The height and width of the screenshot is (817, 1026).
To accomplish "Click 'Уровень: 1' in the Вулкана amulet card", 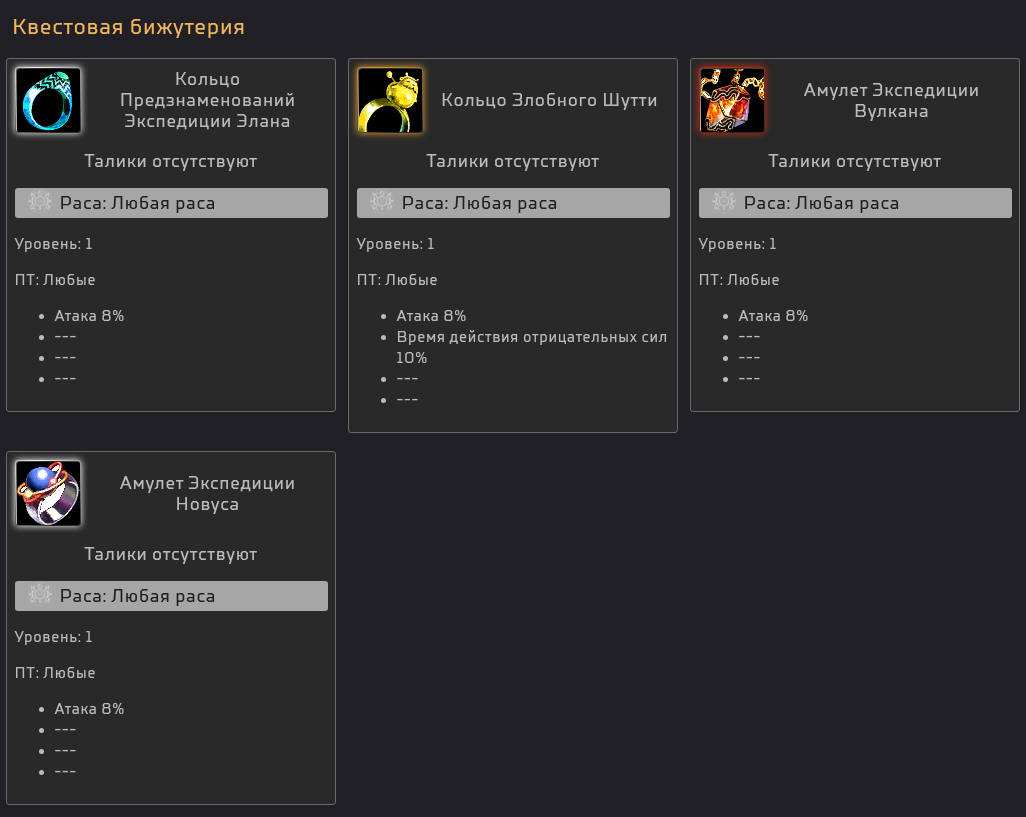I will 737,244.
